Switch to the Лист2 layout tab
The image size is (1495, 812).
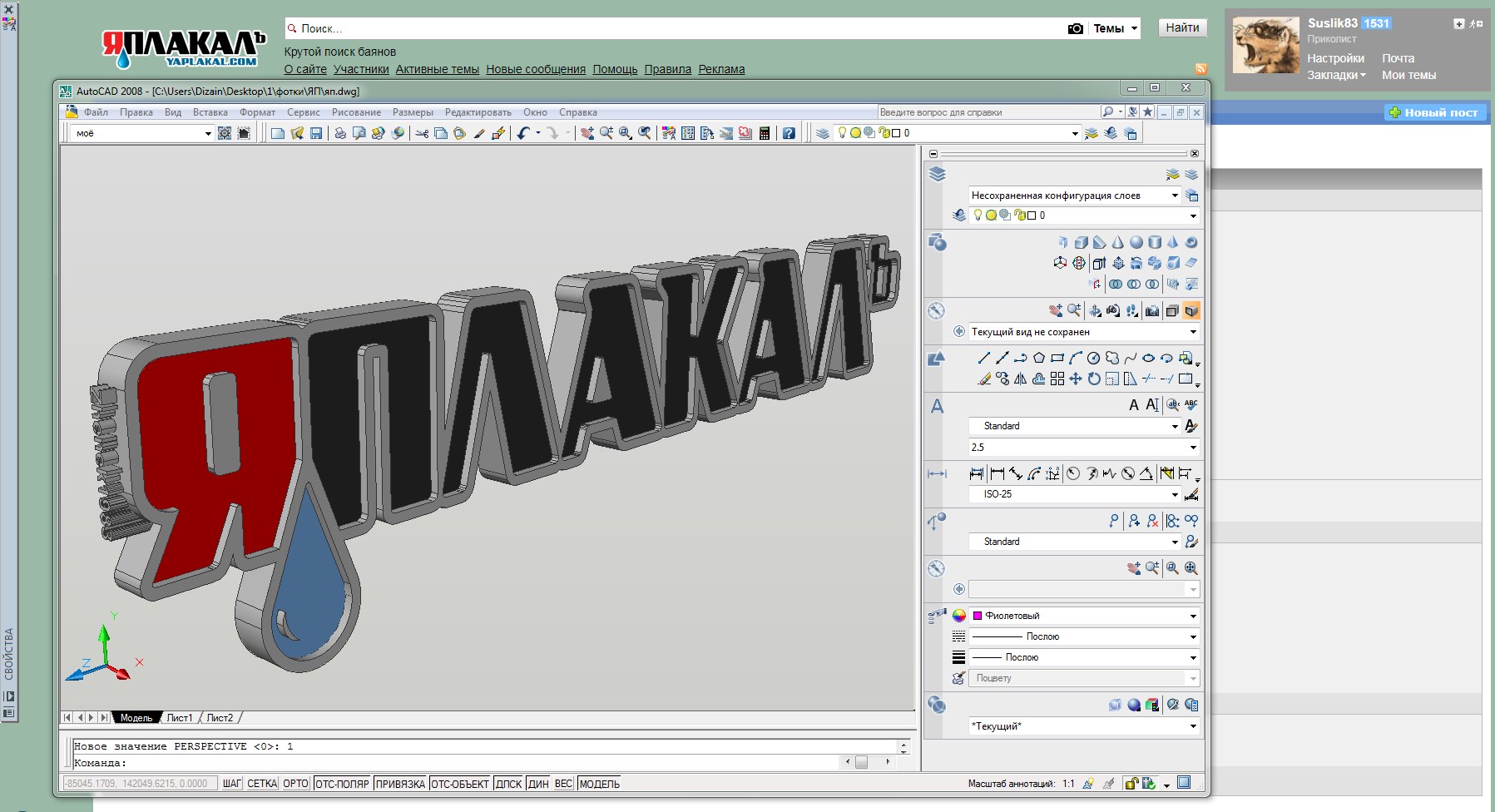220,717
